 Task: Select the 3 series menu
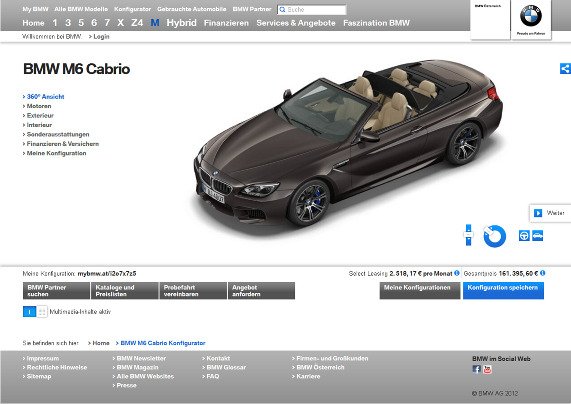[x=68, y=23]
